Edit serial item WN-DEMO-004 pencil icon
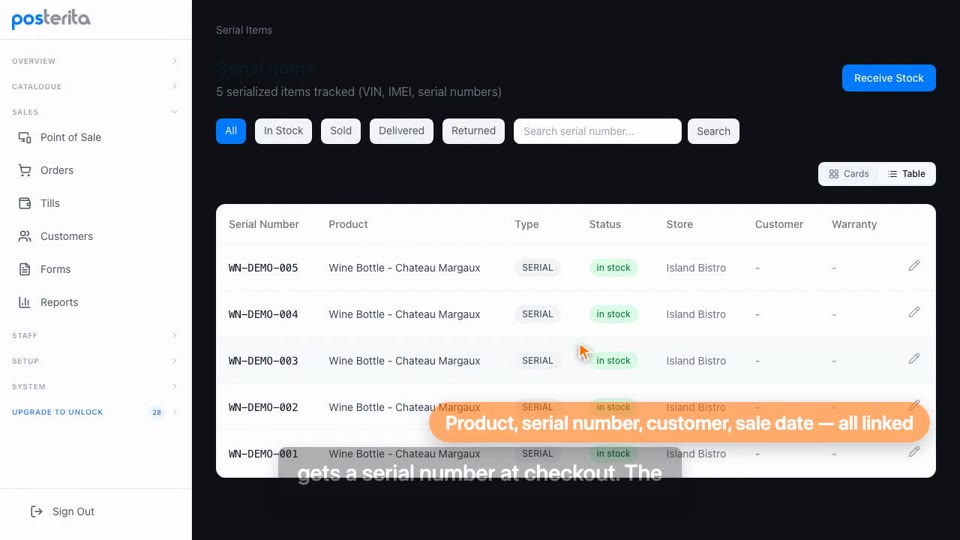The width and height of the screenshot is (960, 540). [914, 312]
